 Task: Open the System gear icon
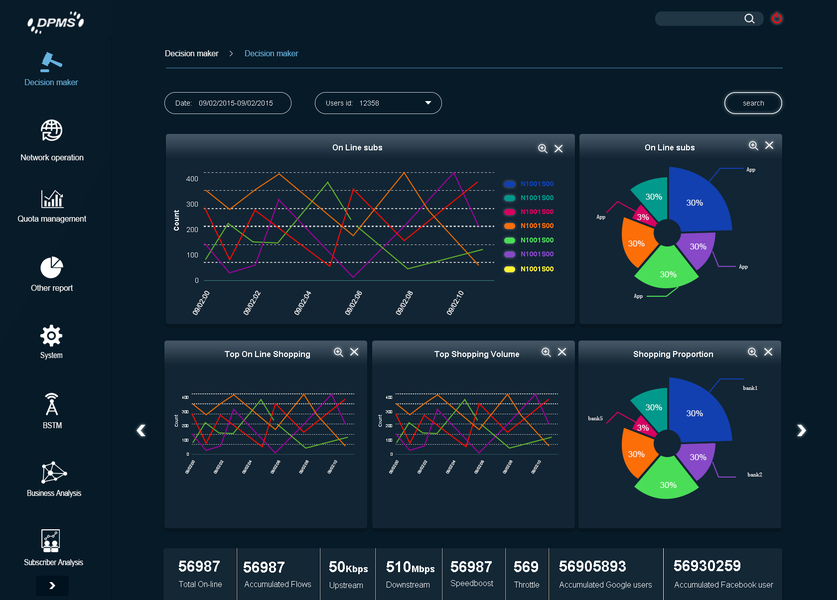coord(51,336)
